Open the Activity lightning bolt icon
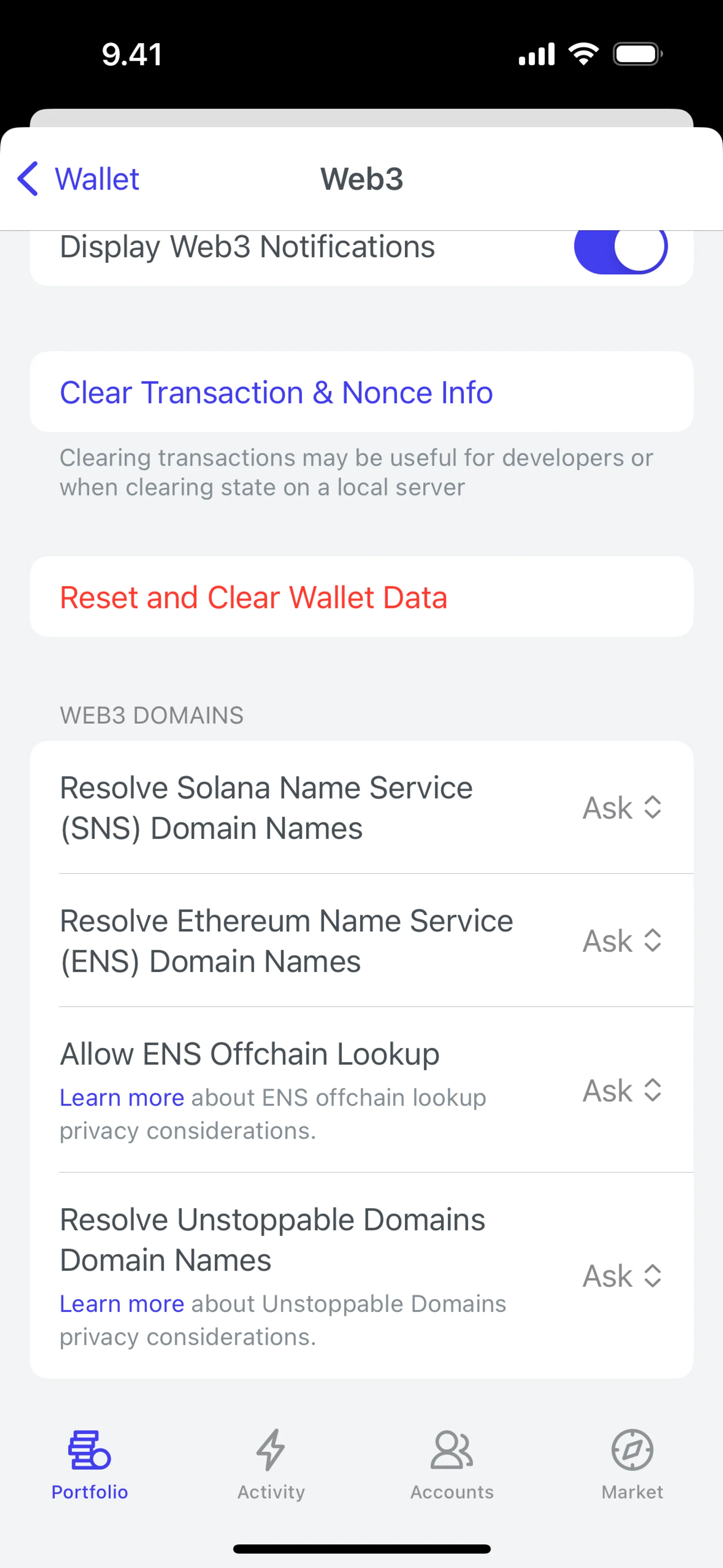This screenshot has width=723, height=1568. coord(271,1450)
